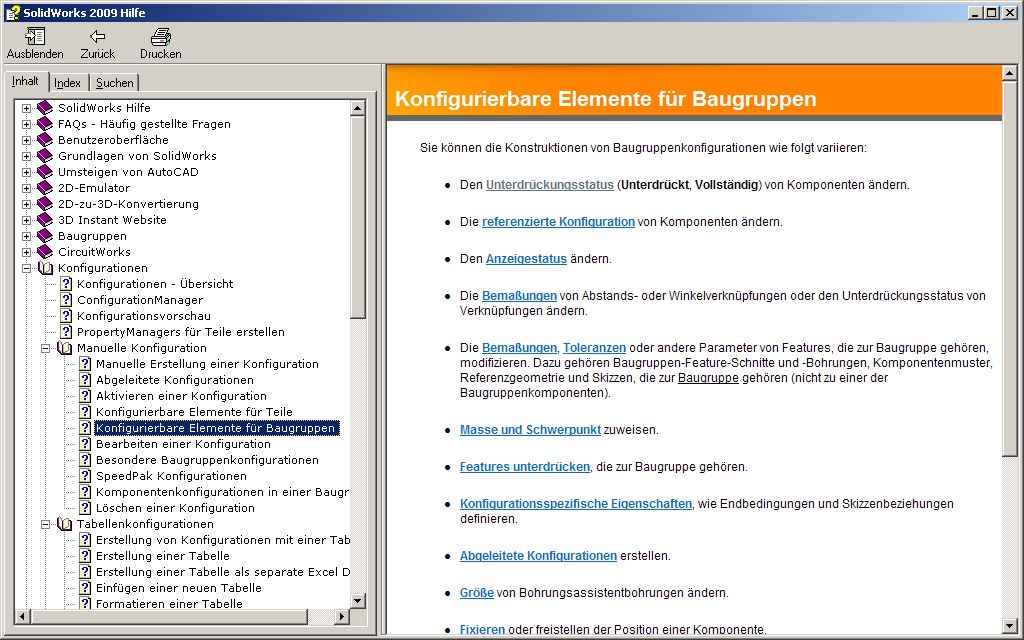
Task: Select Besondere Baugruppenkonfigurationen topic
Action: (207, 460)
